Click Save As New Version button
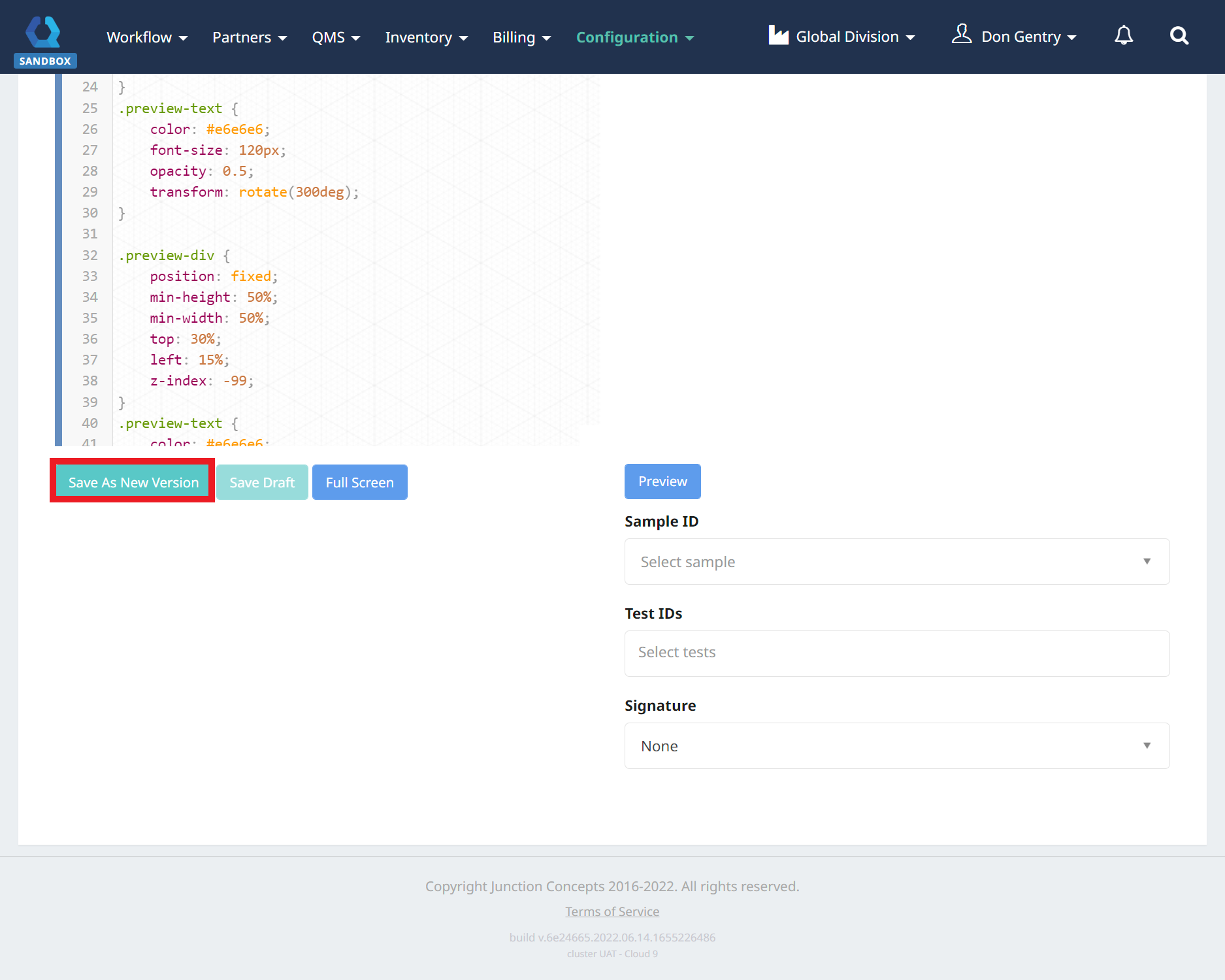 point(133,483)
